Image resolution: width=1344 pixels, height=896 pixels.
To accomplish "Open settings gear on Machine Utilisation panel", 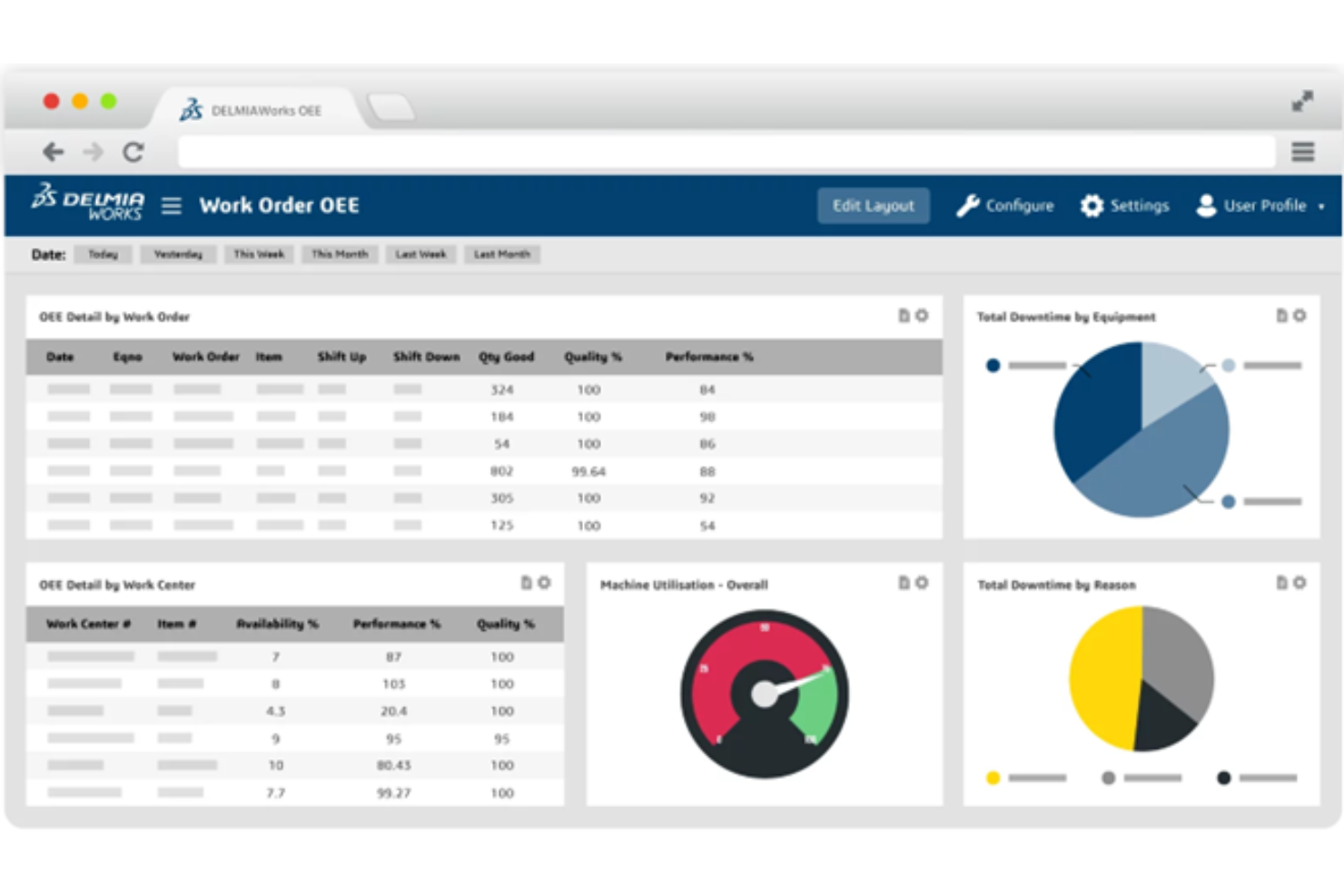I will (922, 584).
